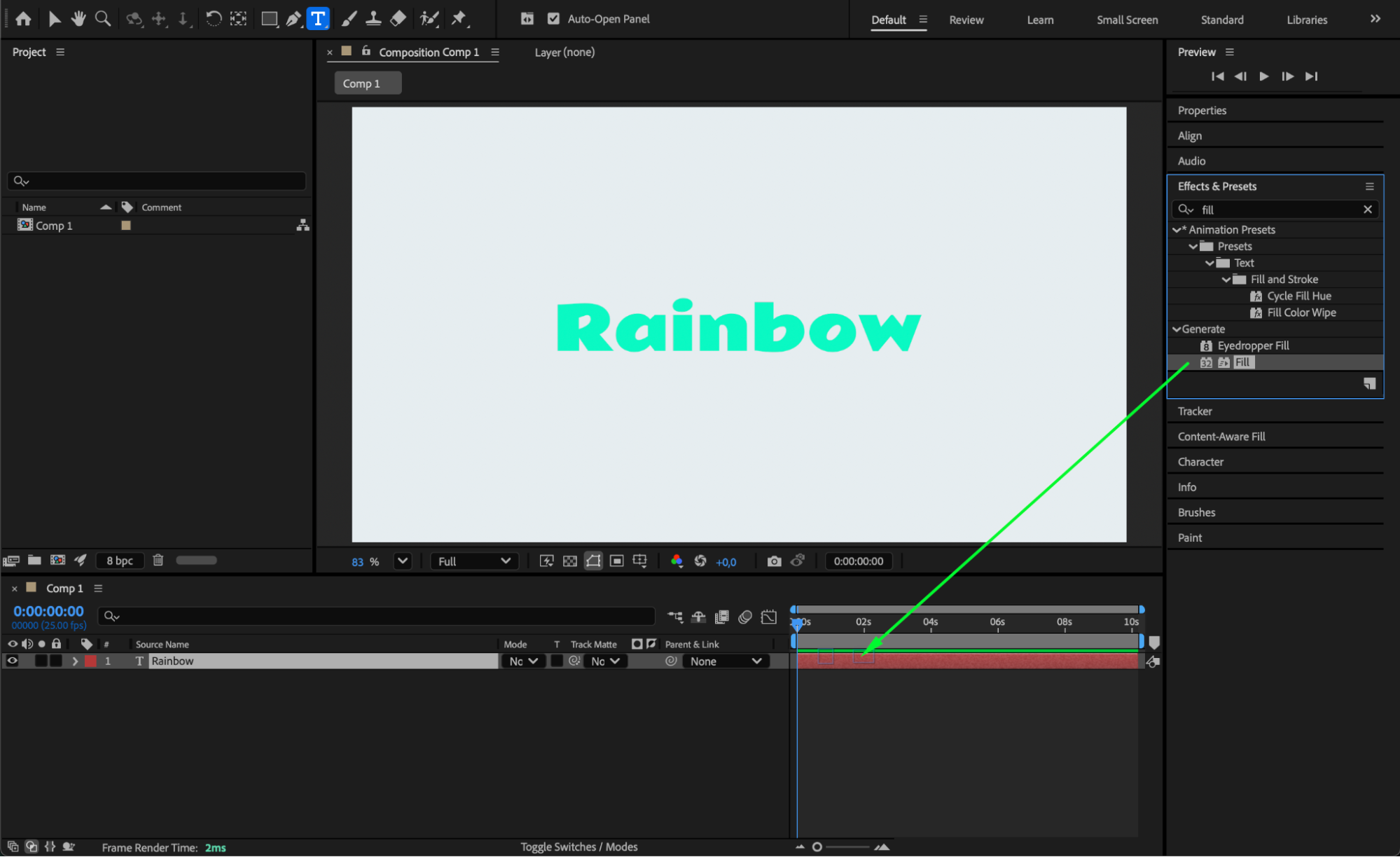Hide the Rainbow layer with eye icon

pos(13,661)
